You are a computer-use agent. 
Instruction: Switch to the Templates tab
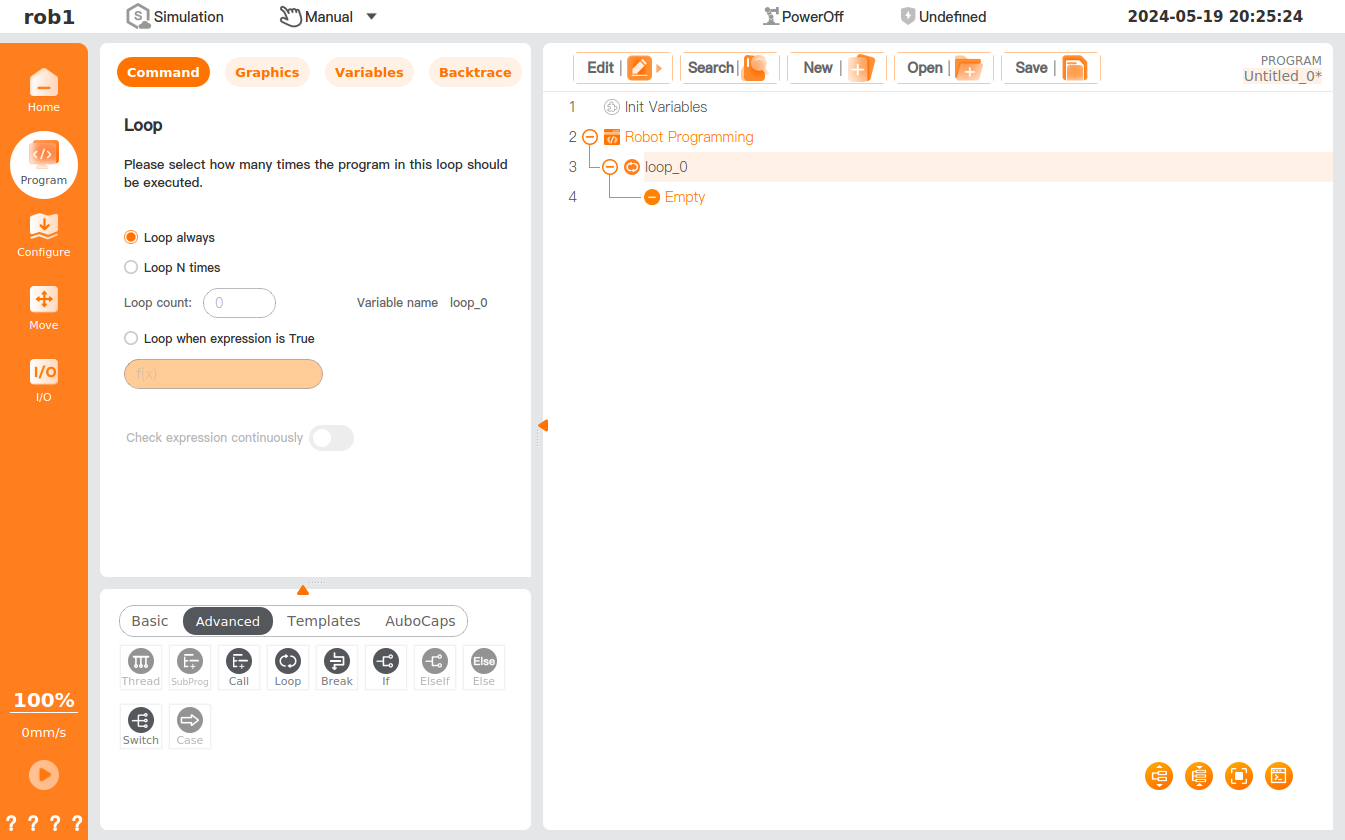[323, 621]
